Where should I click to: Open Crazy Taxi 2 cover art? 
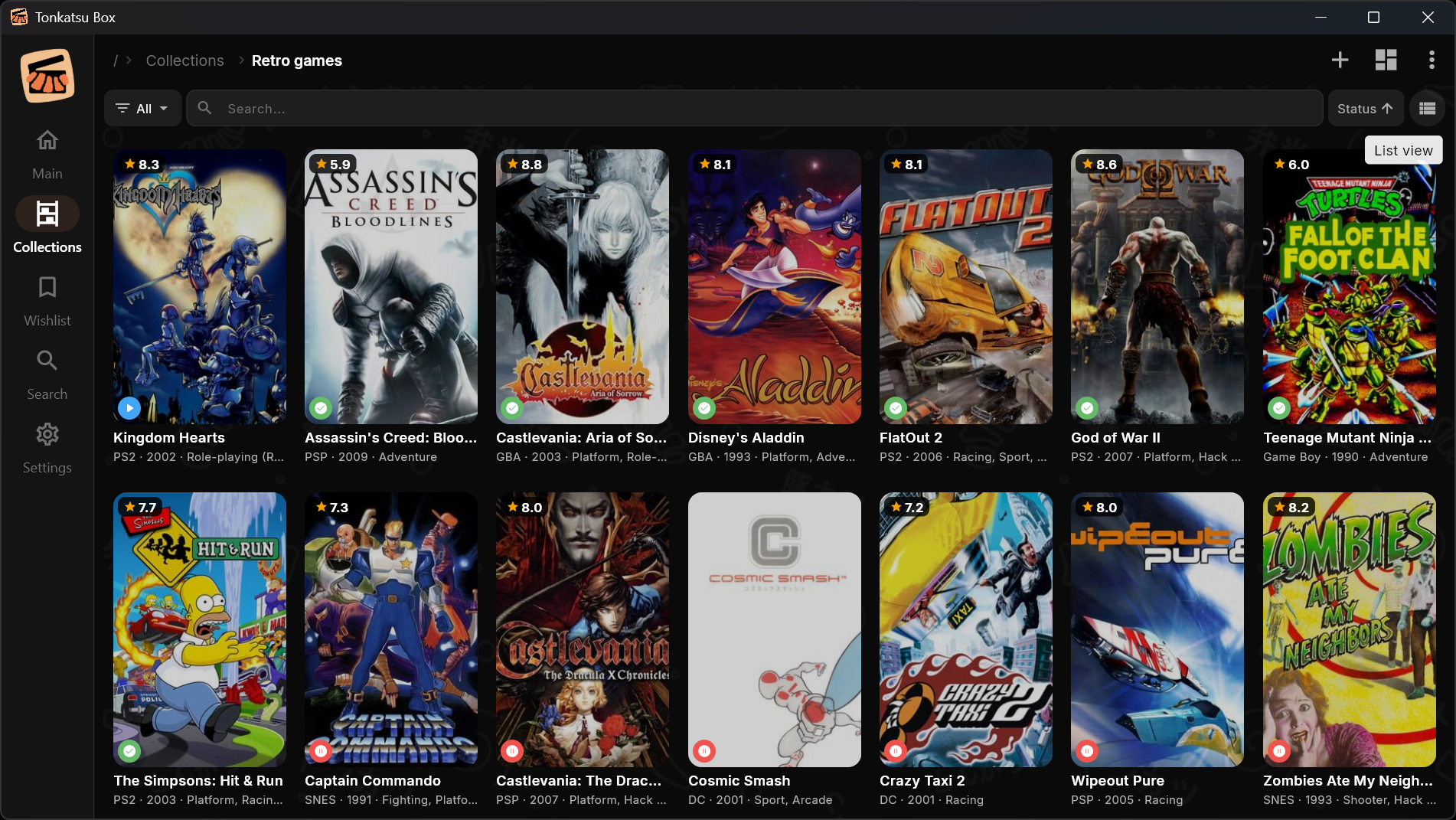pyautogui.click(x=966, y=629)
